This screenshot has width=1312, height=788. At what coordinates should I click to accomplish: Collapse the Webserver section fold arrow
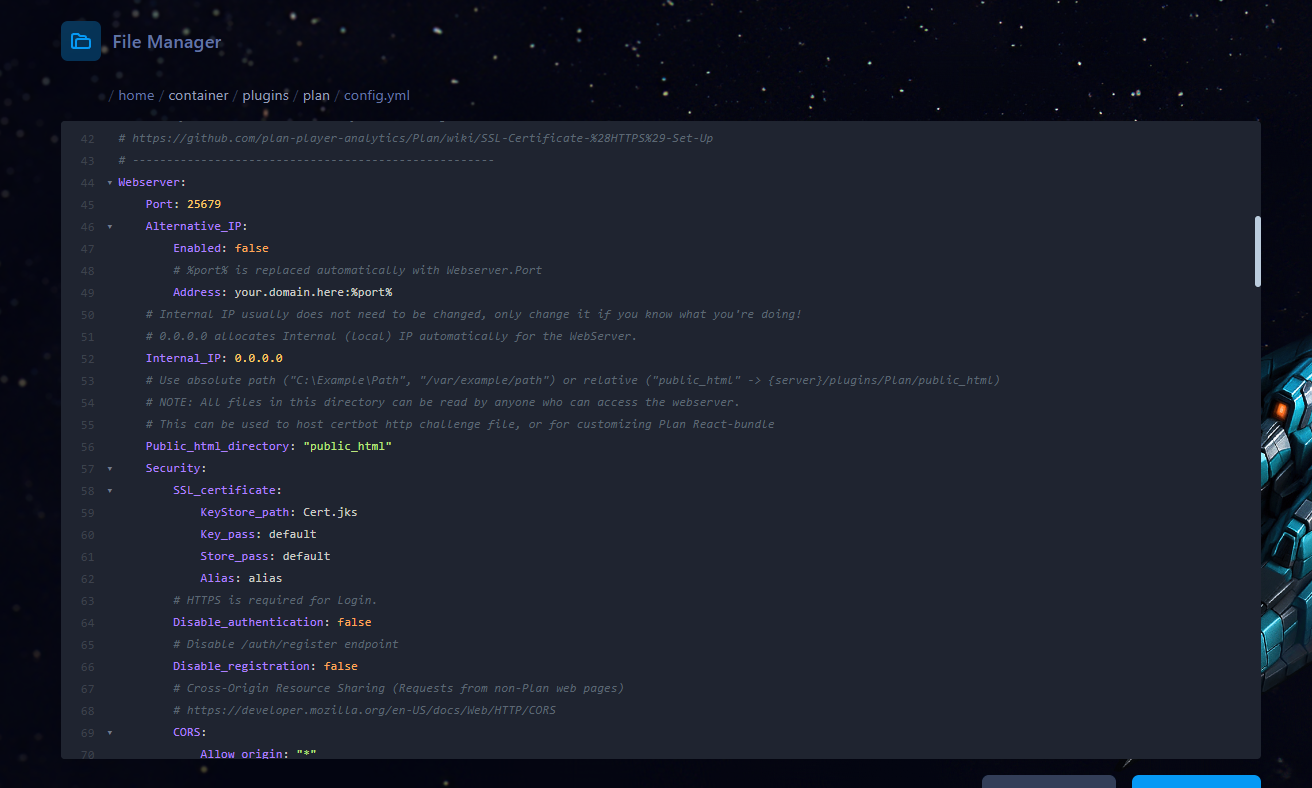click(x=110, y=183)
